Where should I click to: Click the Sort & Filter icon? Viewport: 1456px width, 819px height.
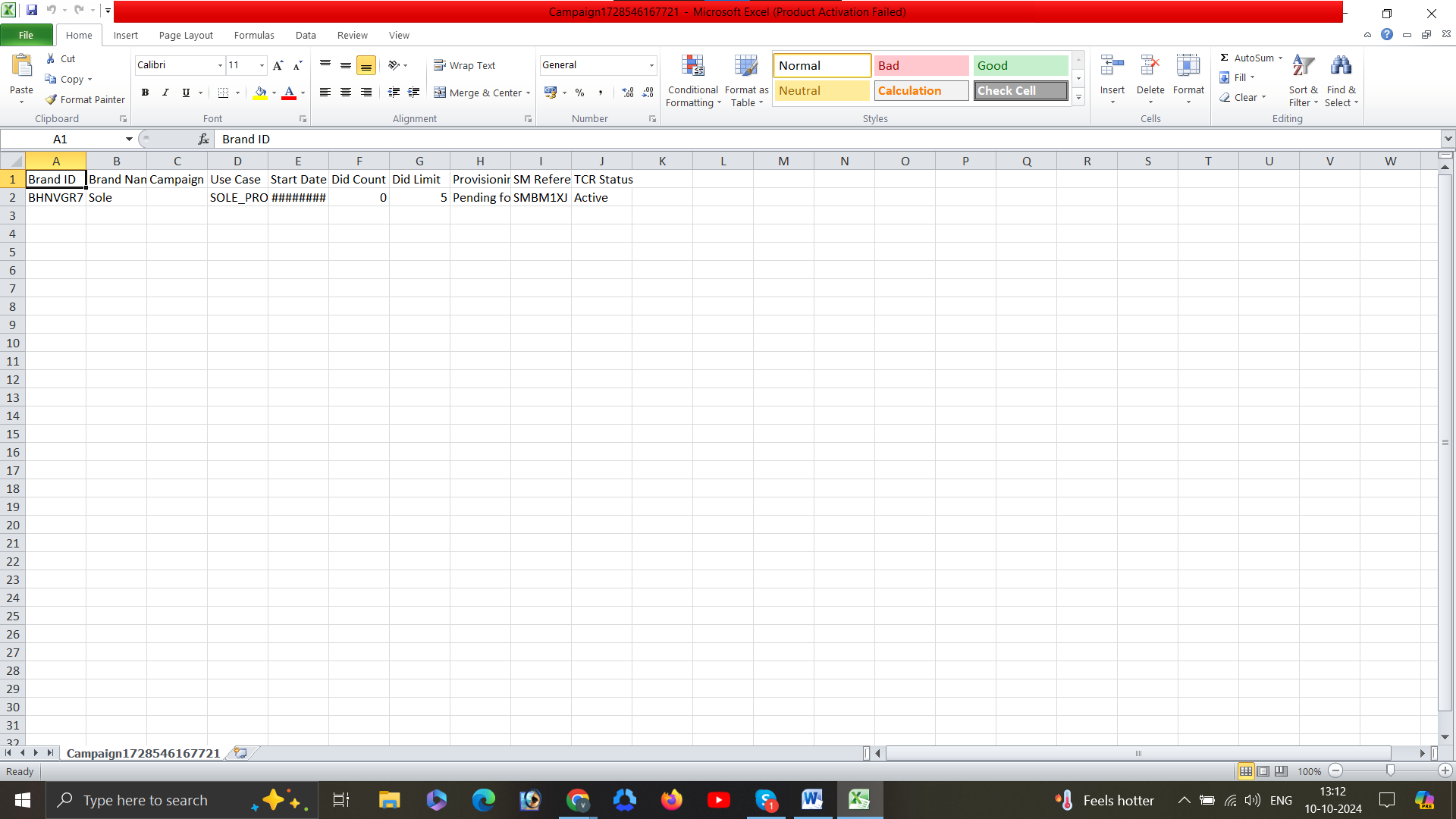point(1303,67)
